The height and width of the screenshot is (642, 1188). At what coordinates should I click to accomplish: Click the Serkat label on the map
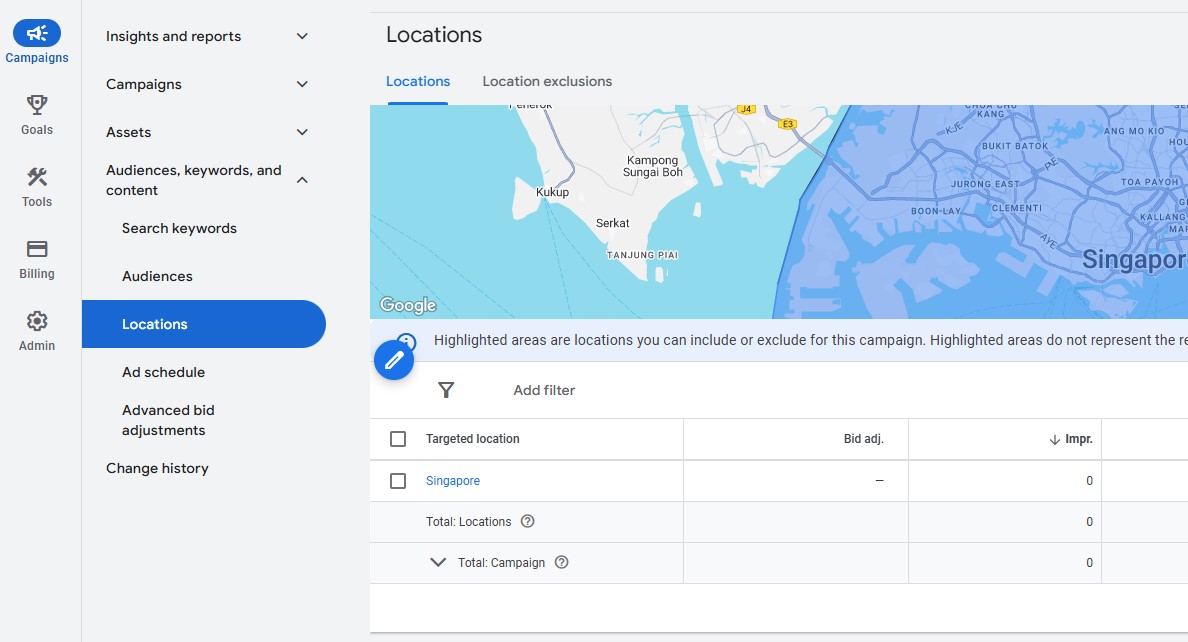pyautogui.click(x=612, y=223)
